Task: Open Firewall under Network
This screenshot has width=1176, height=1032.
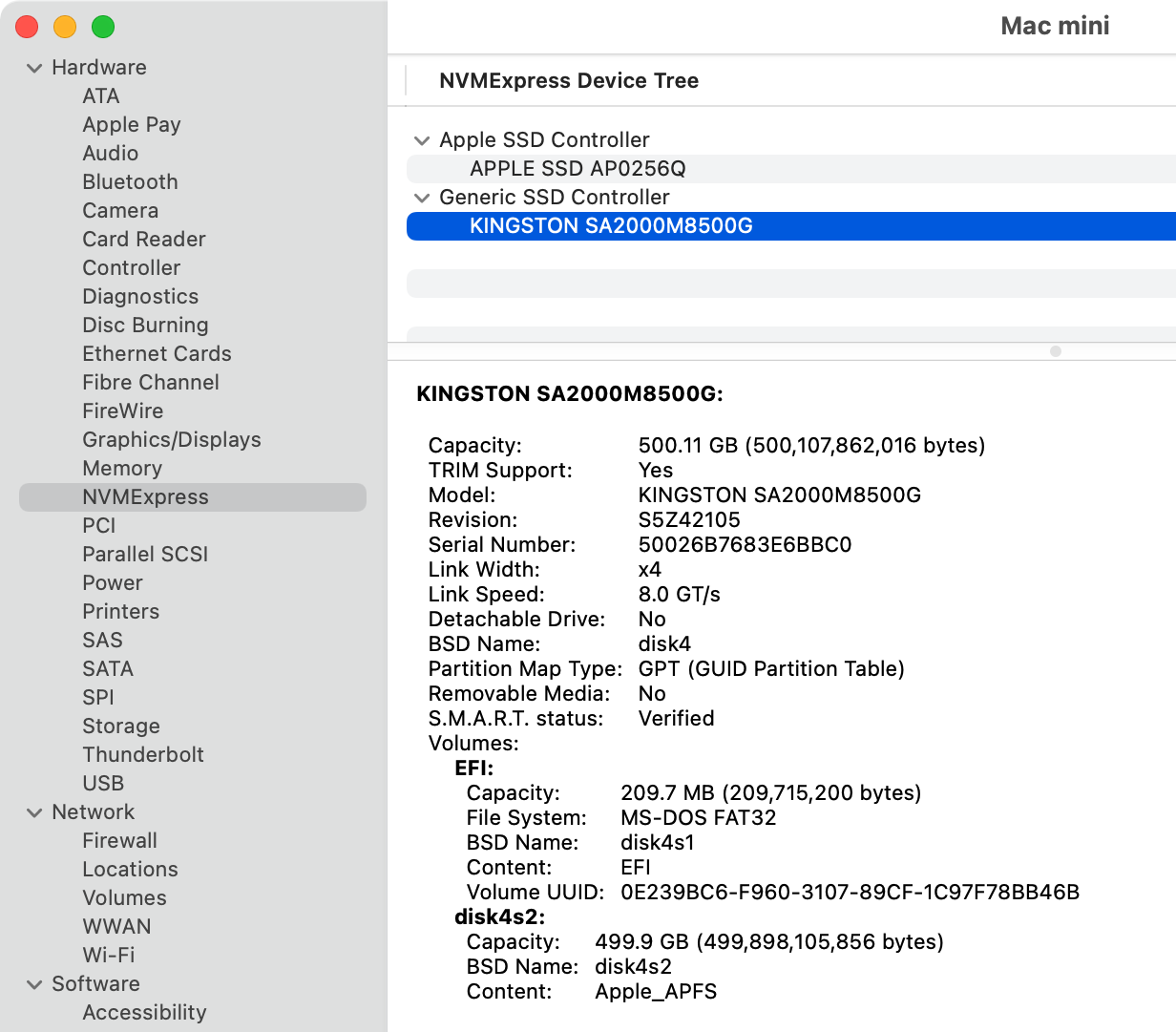Action: (x=120, y=841)
